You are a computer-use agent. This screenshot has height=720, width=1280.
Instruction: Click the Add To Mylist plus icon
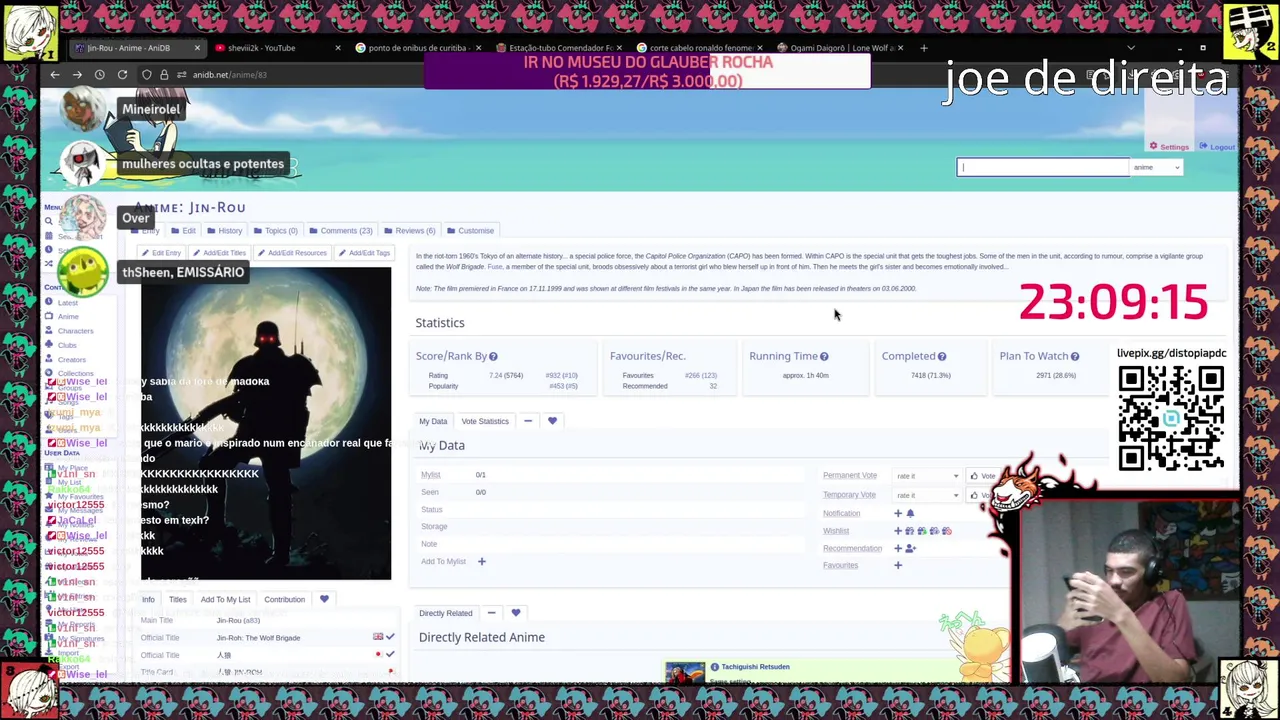click(481, 562)
